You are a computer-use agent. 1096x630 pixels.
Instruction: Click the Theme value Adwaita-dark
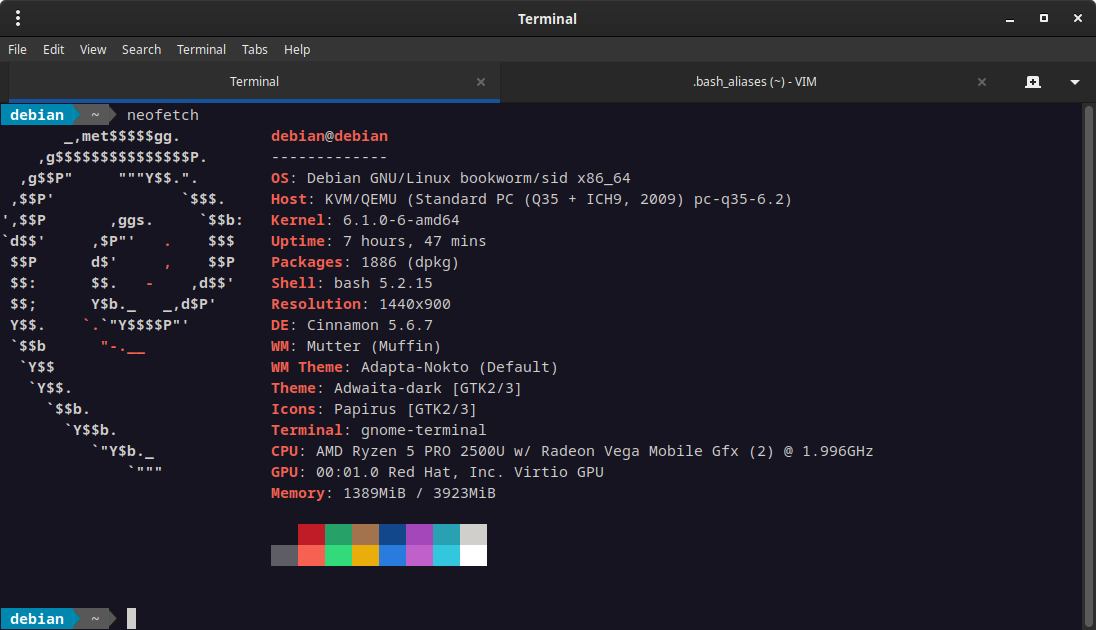point(428,388)
